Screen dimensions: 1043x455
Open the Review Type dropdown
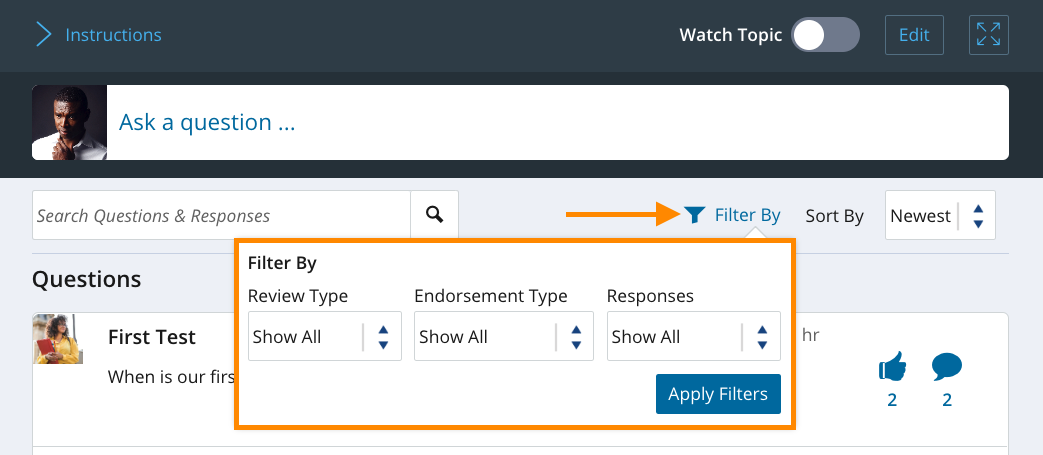[325, 337]
